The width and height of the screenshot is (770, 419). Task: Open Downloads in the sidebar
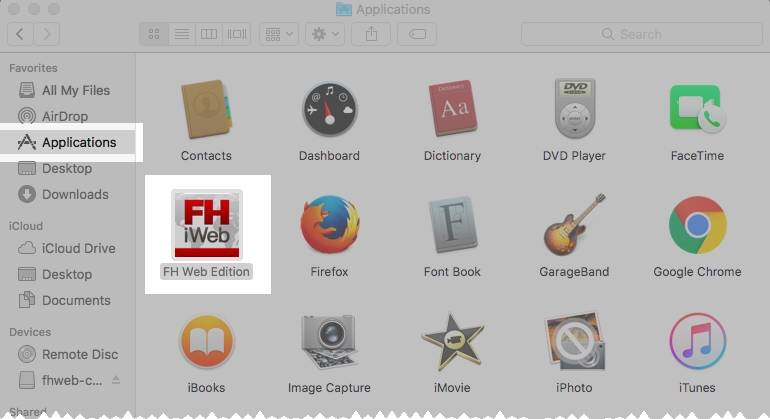[68, 195]
